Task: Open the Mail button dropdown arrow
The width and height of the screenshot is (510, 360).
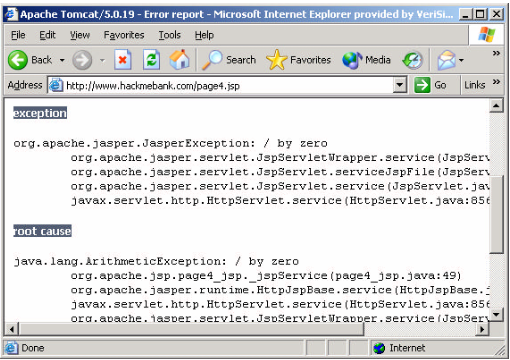Action: click(461, 60)
